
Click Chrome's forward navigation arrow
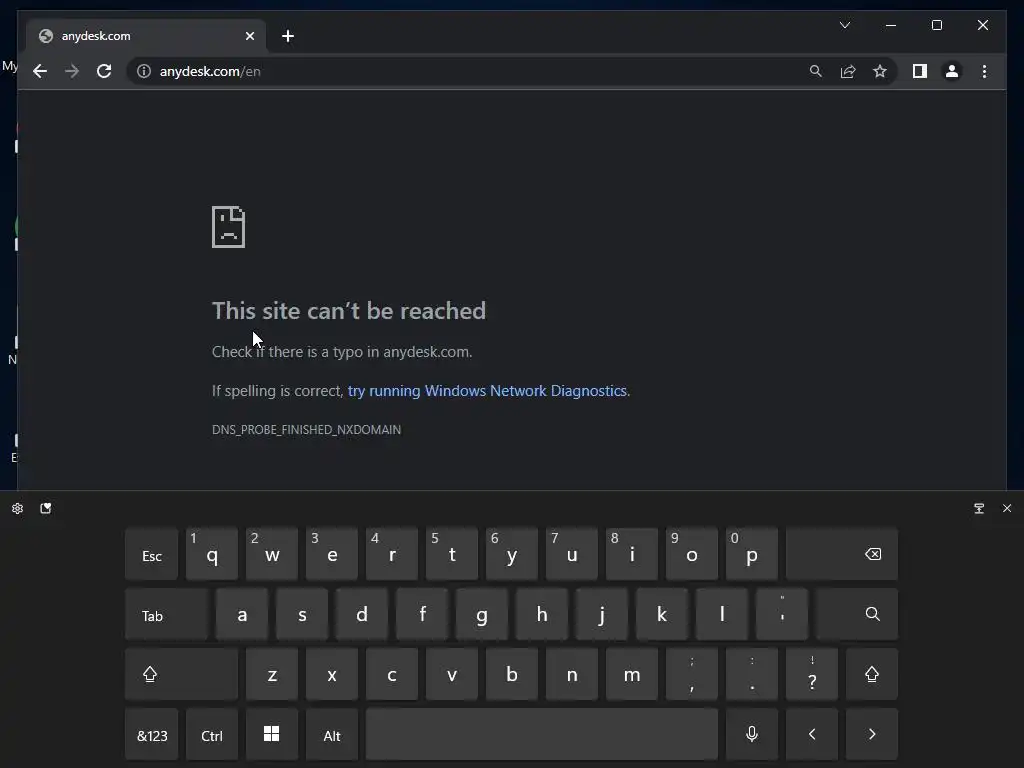click(72, 71)
